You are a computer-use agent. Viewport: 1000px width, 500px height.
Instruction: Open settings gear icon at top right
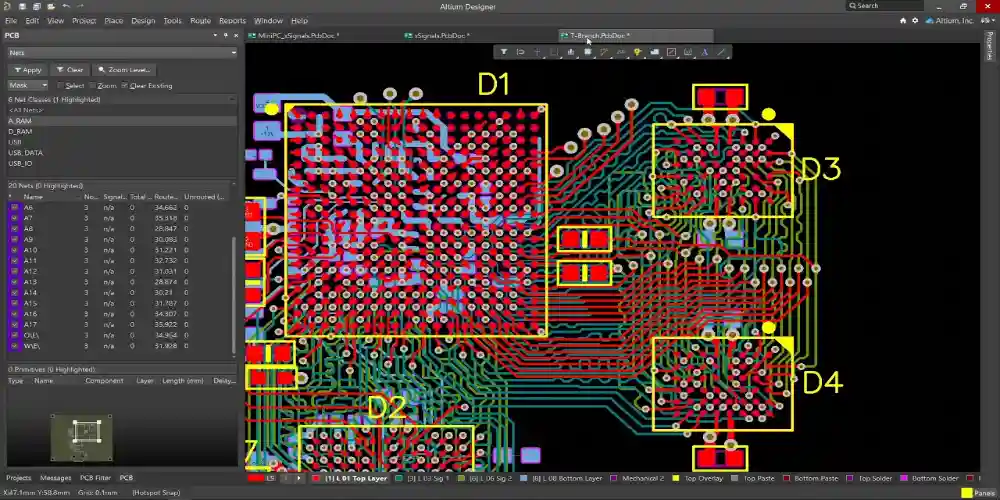915,20
